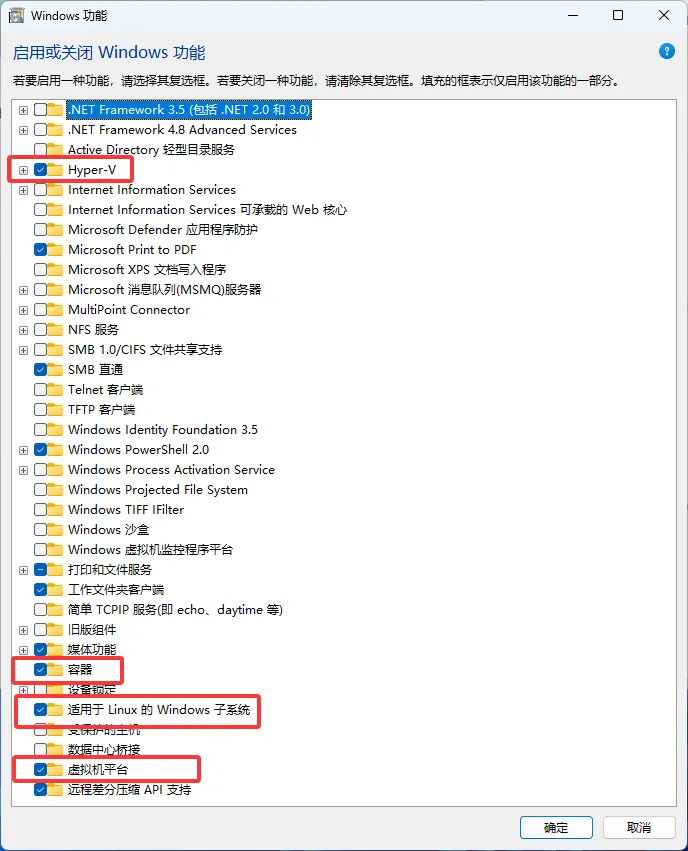This screenshot has height=851, width=688.
Task: Expand the .NET Framework 3.5 node
Action: [x=23, y=110]
